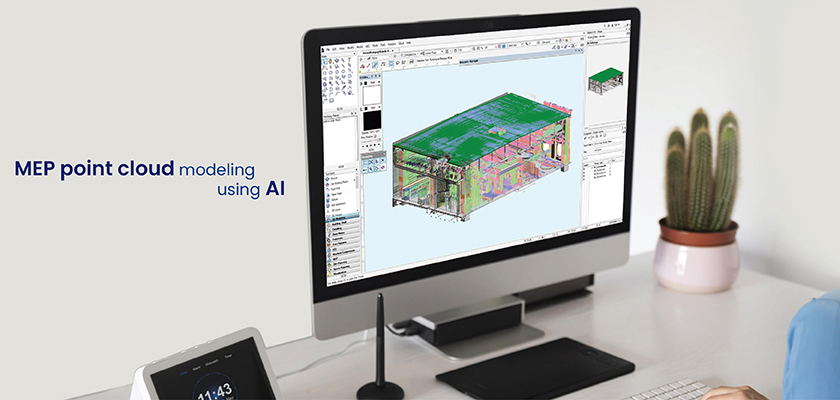Open the Modify menu
The width and height of the screenshot is (840, 400).
tap(350, 48)
